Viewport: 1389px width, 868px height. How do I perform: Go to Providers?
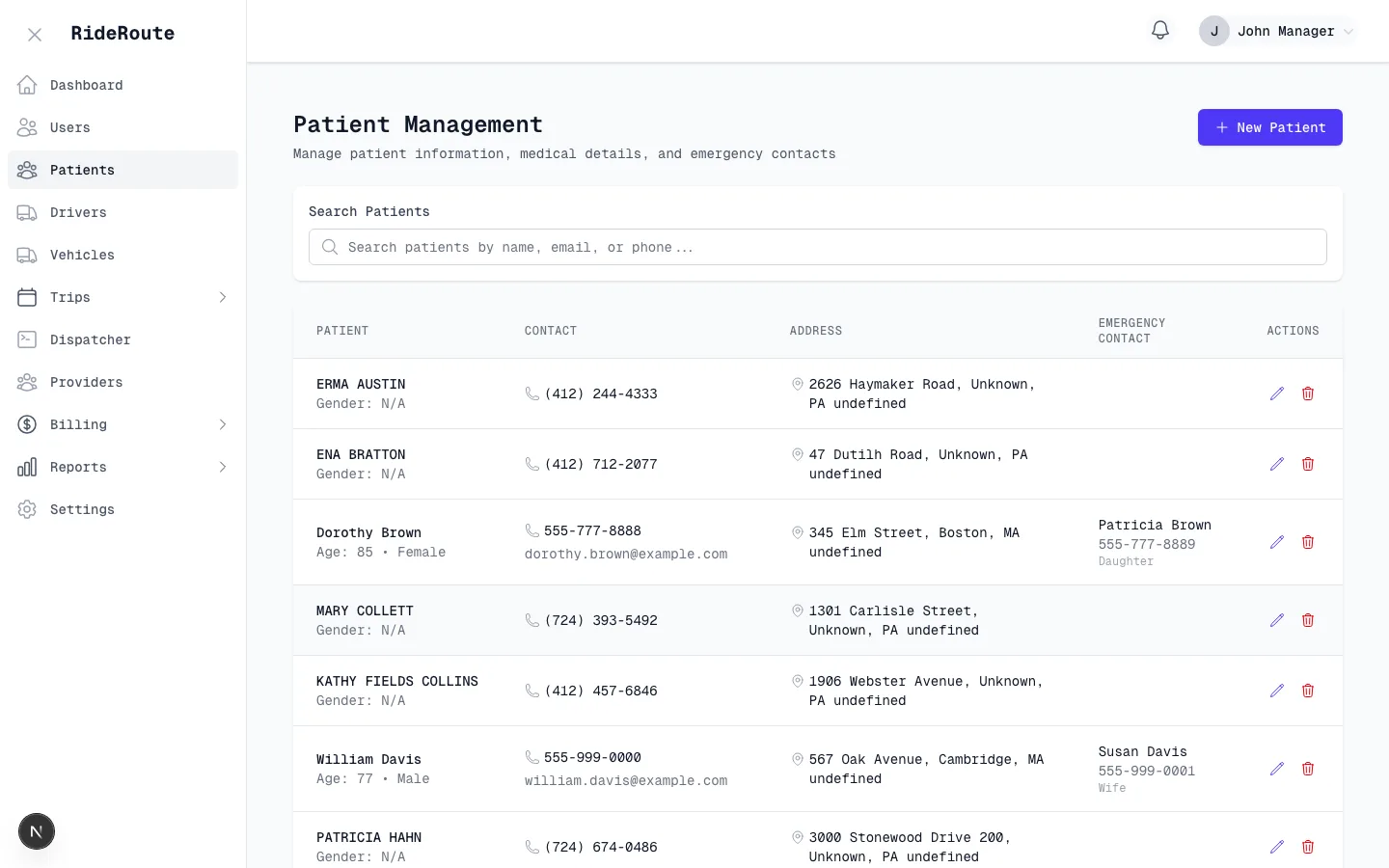[x=123, y=382]
